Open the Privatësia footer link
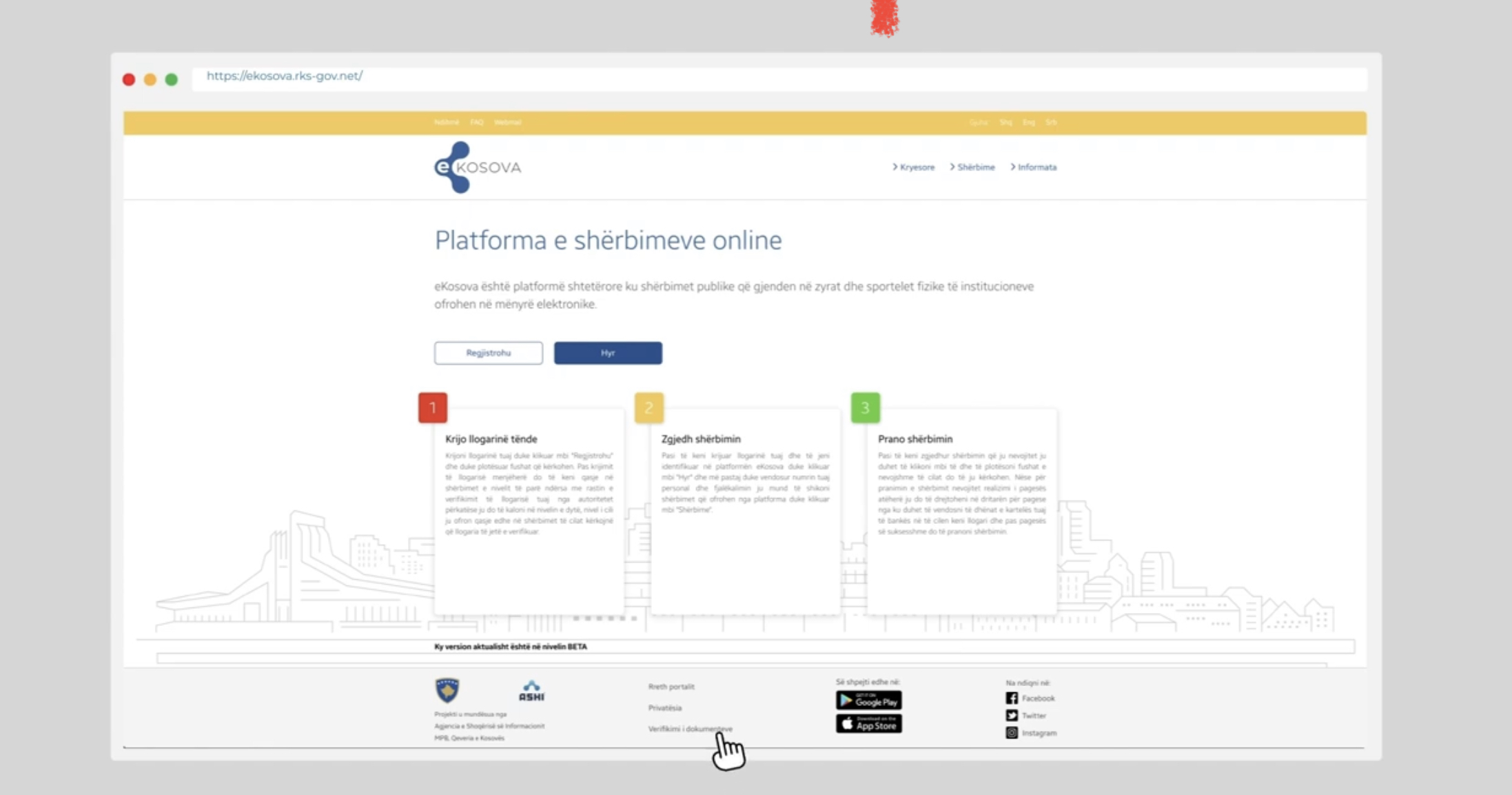 click(664, 708)
